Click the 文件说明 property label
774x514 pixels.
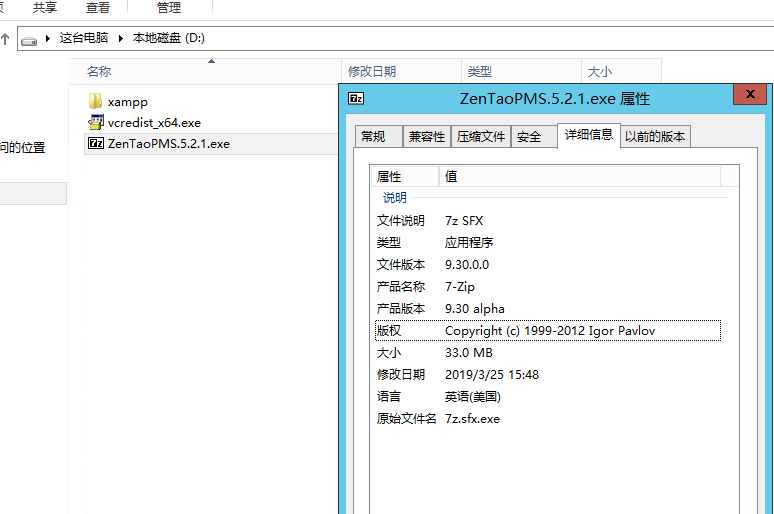401,221
